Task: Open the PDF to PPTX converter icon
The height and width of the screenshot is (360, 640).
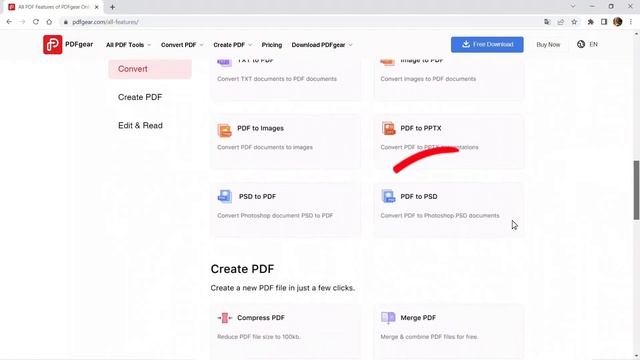Action: point(388,129)
